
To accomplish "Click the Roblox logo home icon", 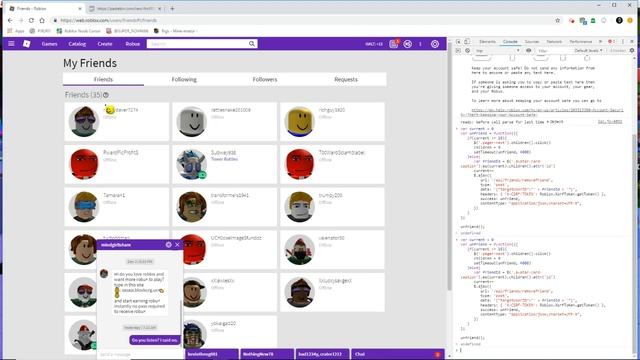I will point(27,44).
